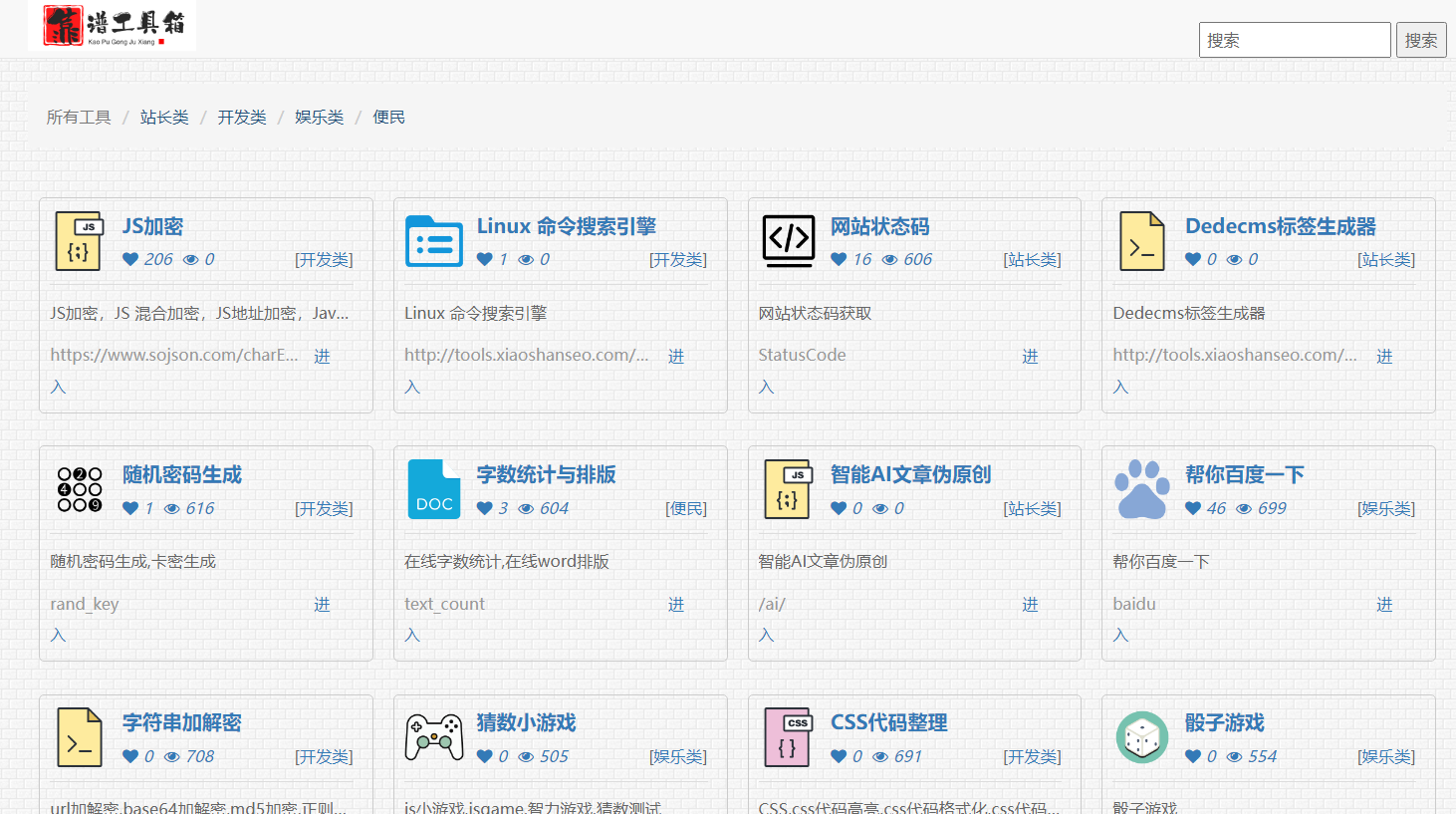The height and width of the screenshot is (814, 1456).
Task: Open the 智能AI文章伪原创 title link
Action: (910, 474)
